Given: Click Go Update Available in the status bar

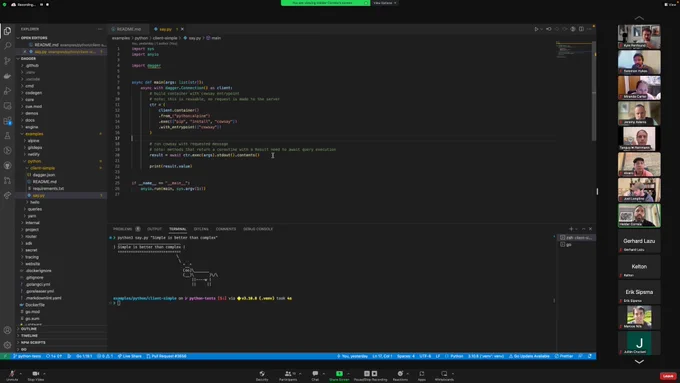Looking at the screenshot, I should pos(529,356).
